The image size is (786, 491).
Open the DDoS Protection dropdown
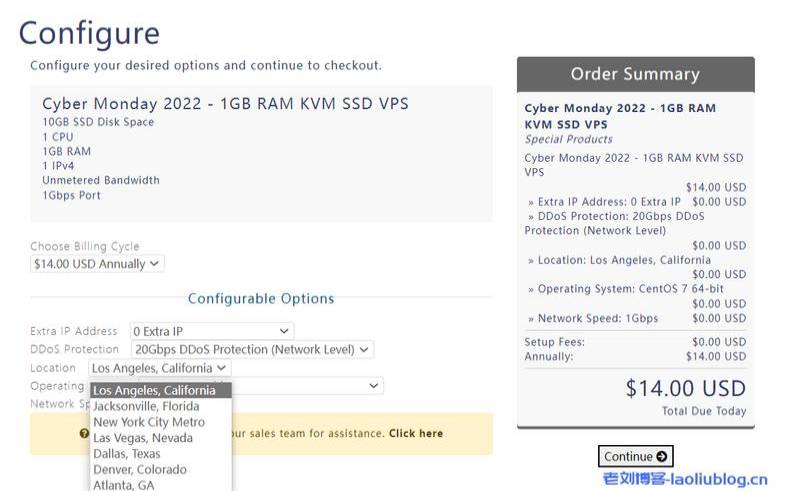[x=252, y=349]
